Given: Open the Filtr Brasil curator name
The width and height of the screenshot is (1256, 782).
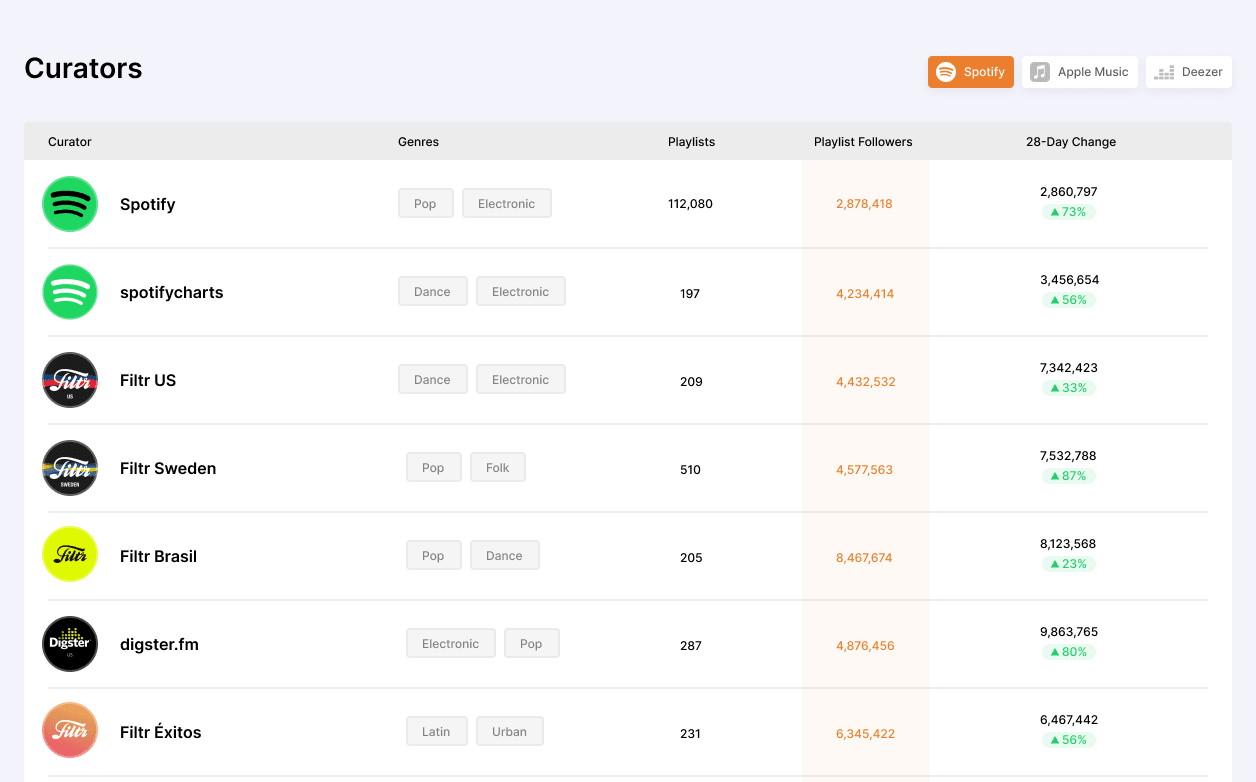Looking at the screenshot, I should [x=158, y=556].
